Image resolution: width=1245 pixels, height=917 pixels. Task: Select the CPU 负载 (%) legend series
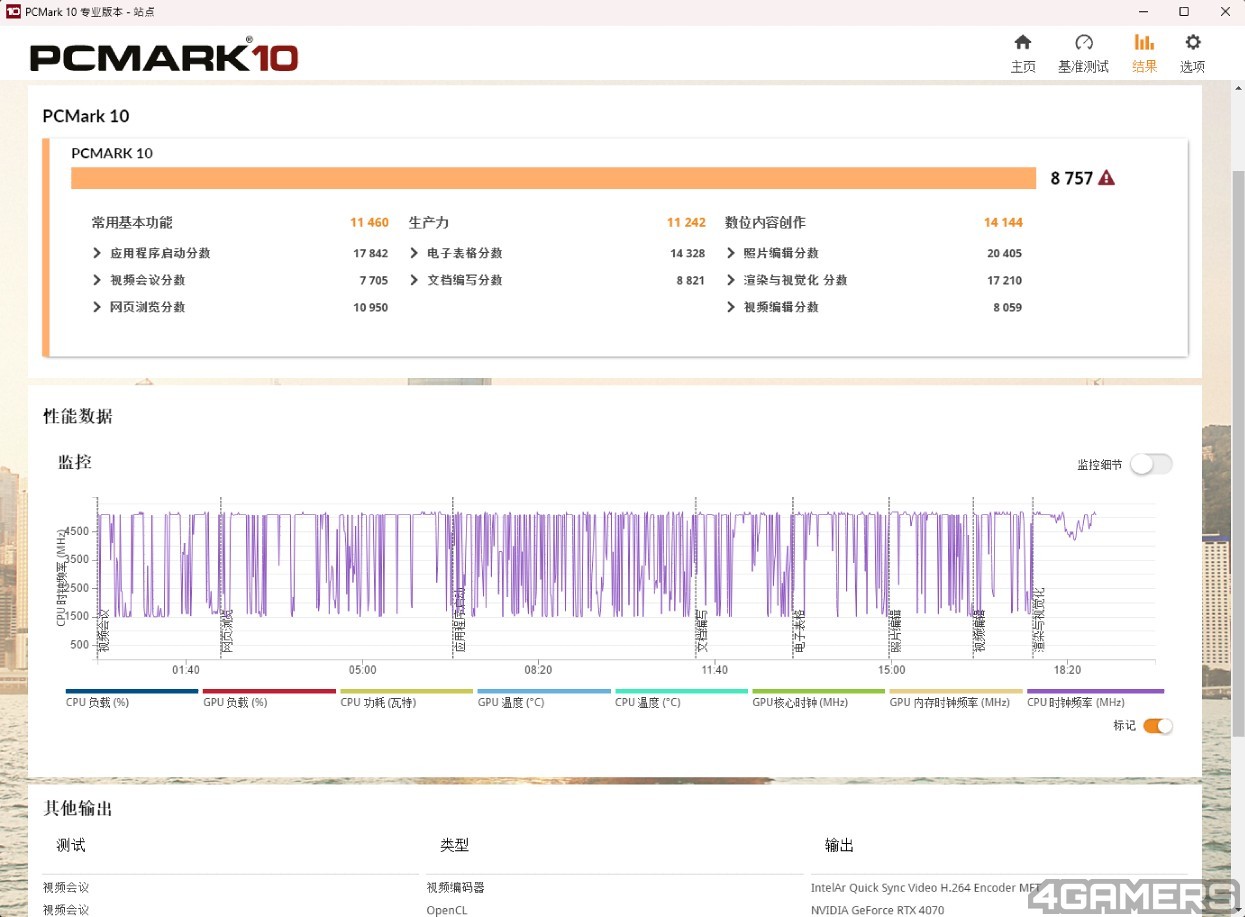(132, 697)
